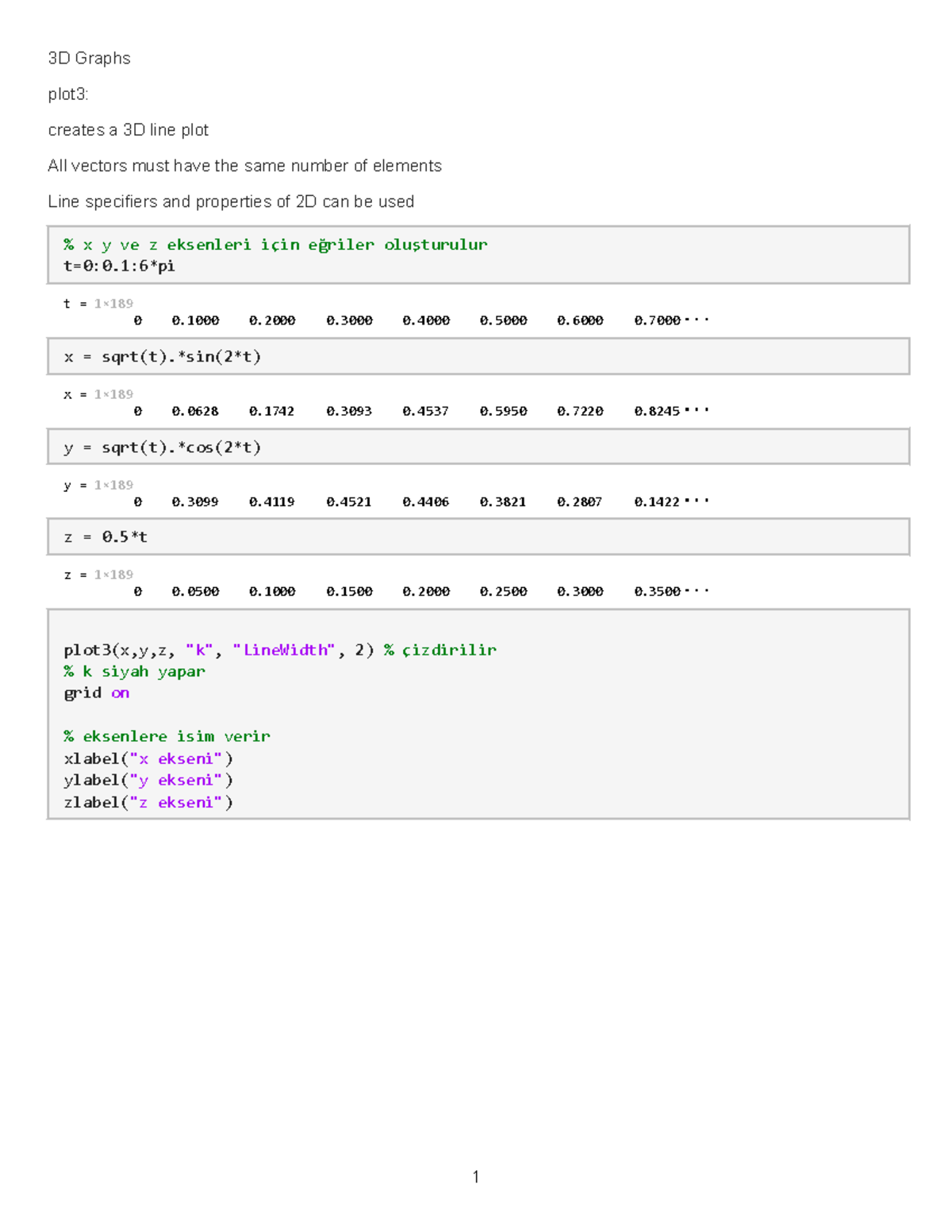Click the 'grid on' command
This screenshot has width=952, height=1232.
96,693
